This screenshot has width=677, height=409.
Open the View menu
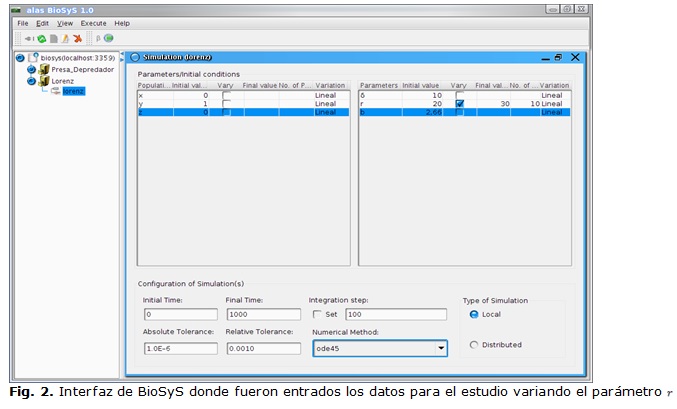65,23
